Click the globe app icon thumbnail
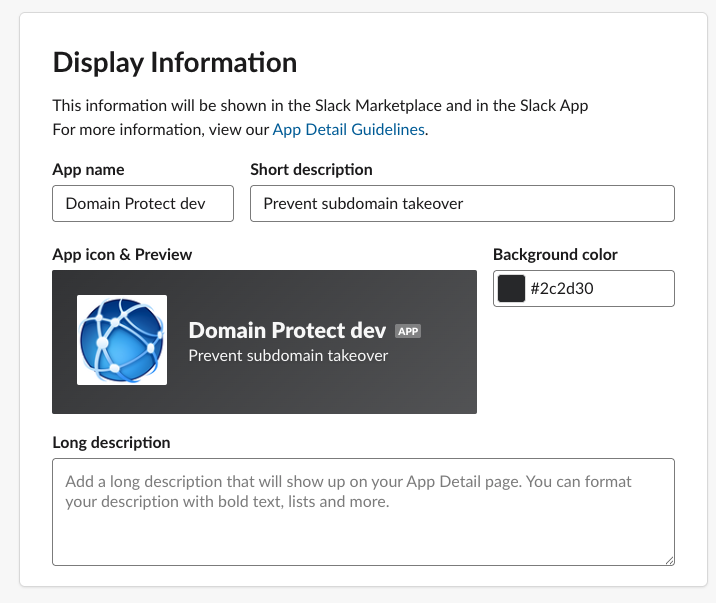The width and height of the screenshot is (716, 603). (122, 340)
